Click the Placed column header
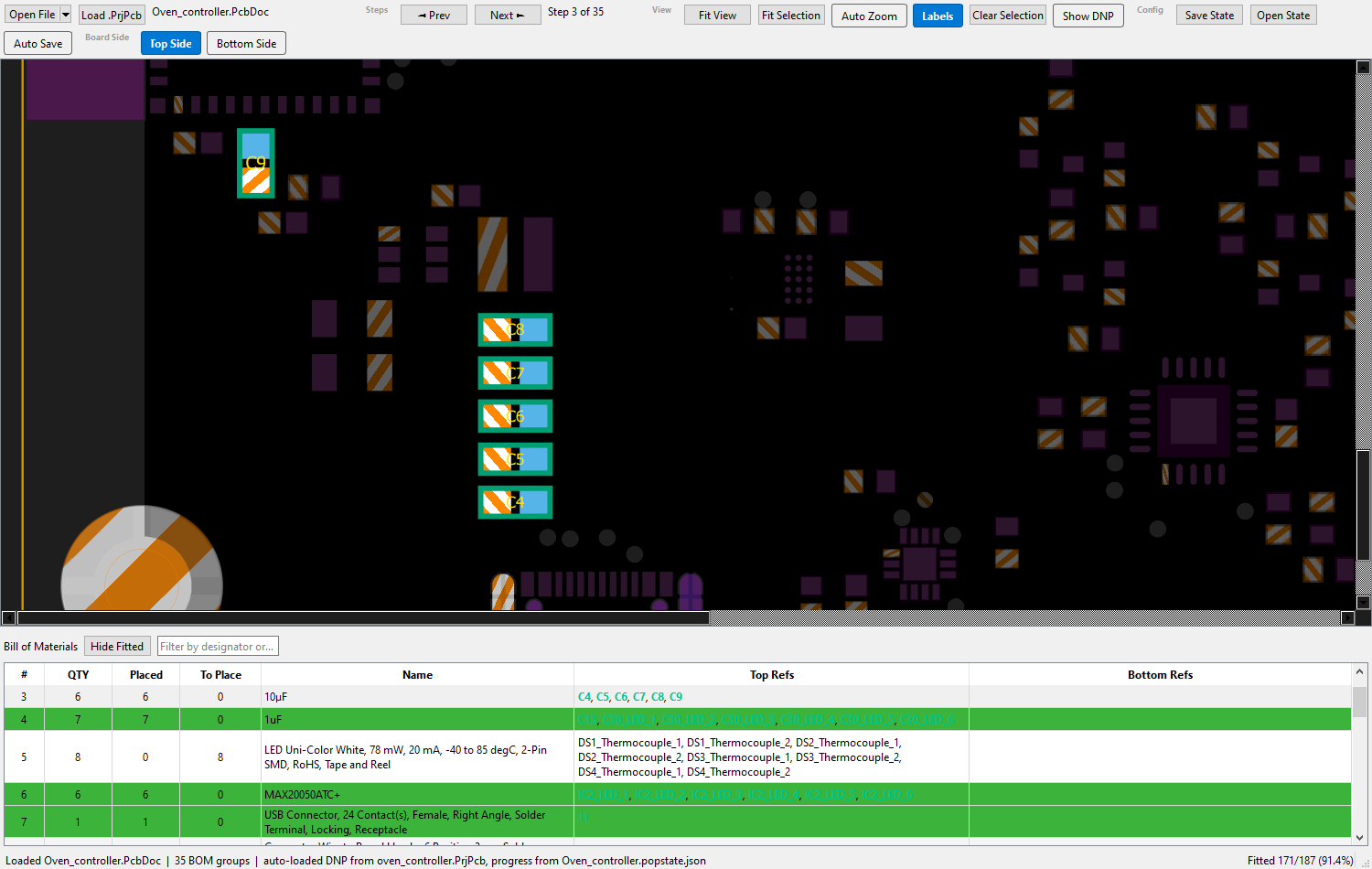 tap(146, 674)
